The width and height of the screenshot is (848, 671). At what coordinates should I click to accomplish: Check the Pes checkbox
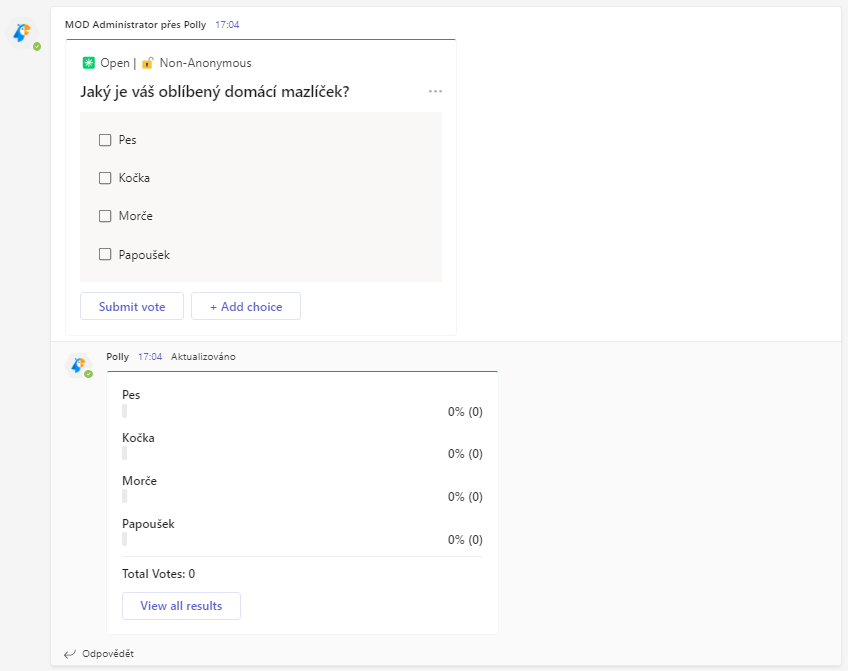(105, 140)
